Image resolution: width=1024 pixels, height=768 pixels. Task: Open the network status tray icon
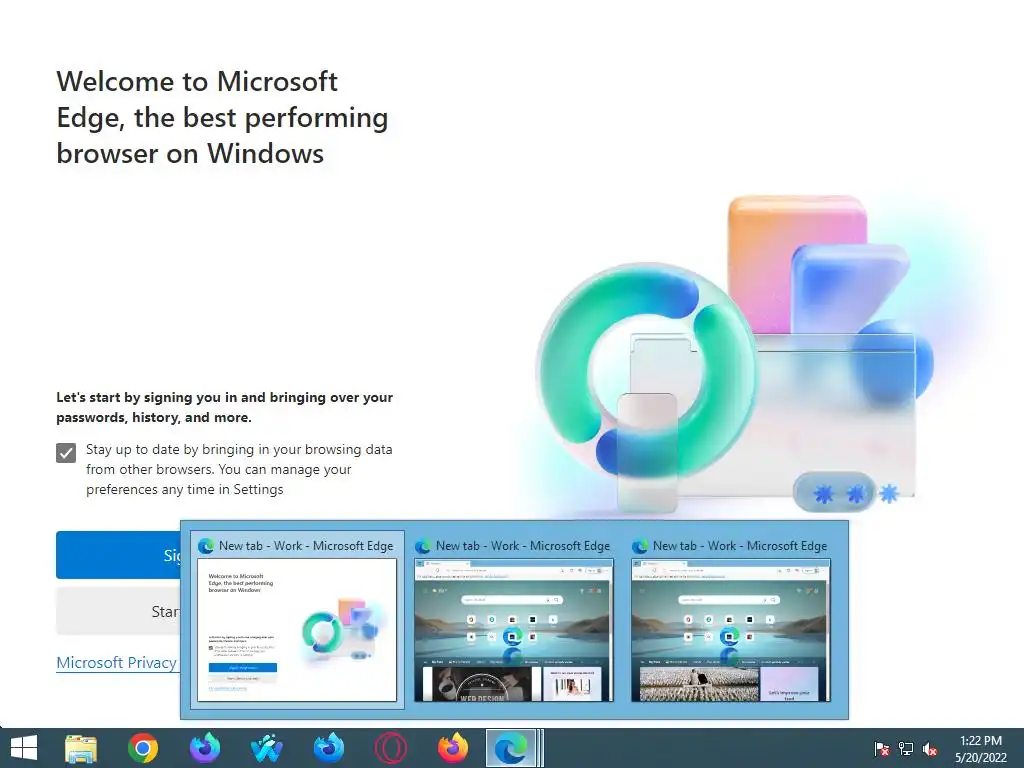(x=906, y=749)
